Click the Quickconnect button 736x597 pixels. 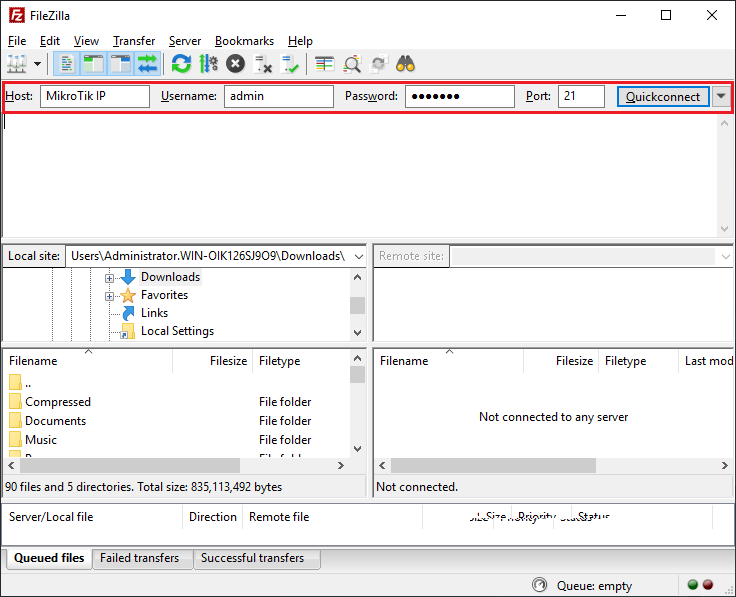(x=663, y=97)
